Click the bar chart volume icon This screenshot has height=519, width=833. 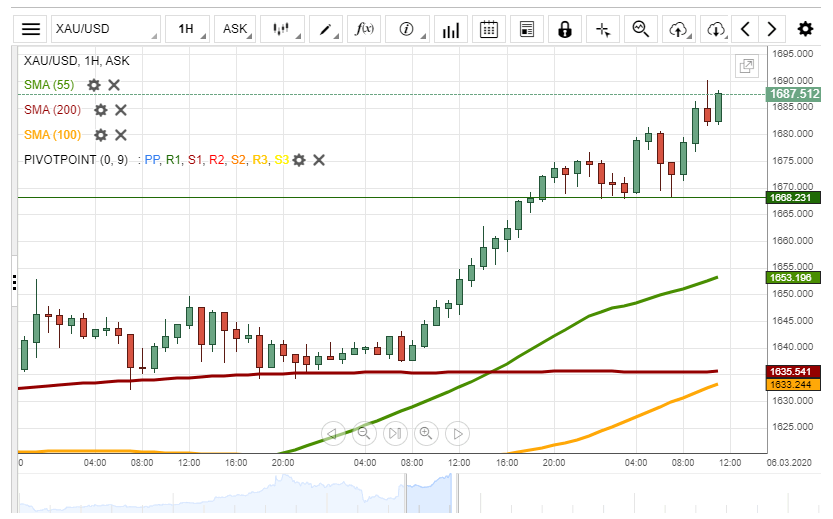[x=450, y=29]
